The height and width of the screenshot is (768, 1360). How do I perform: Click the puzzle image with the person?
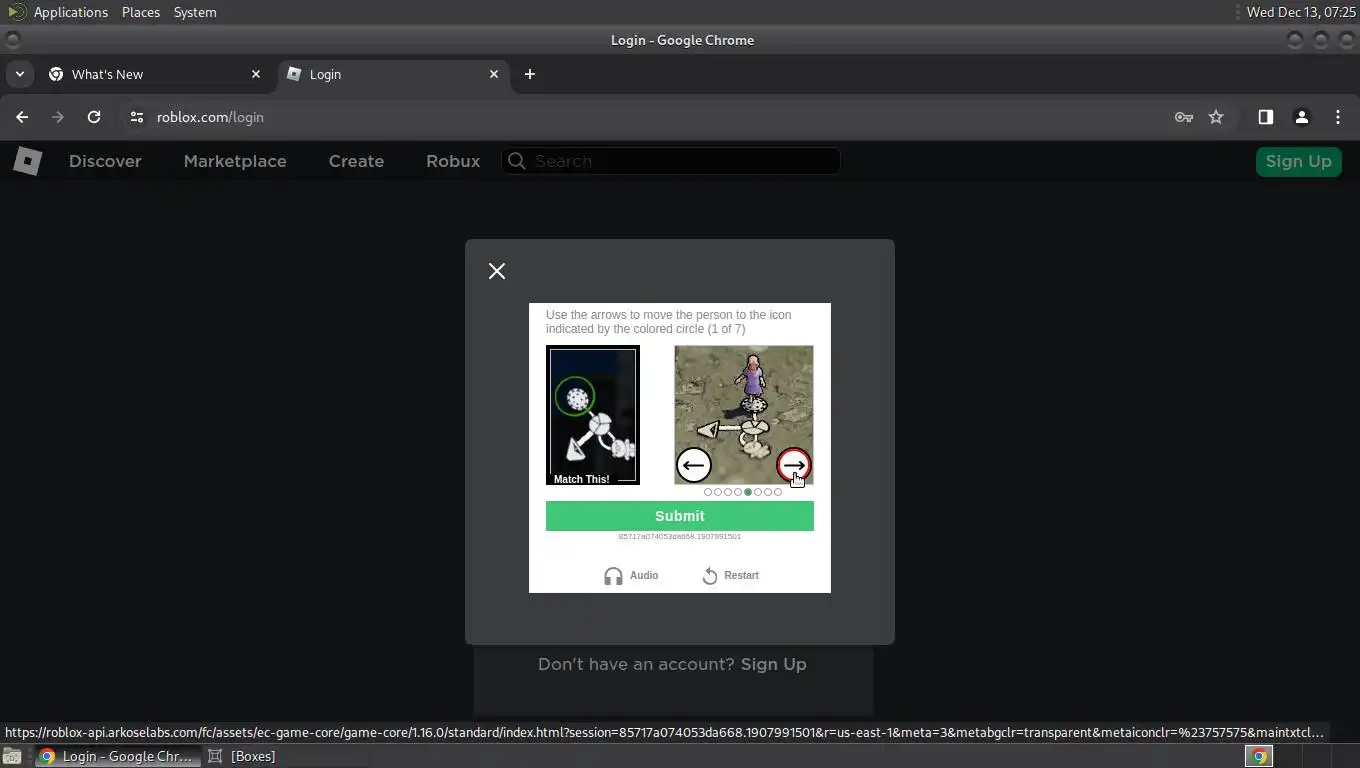pos(744,415)
